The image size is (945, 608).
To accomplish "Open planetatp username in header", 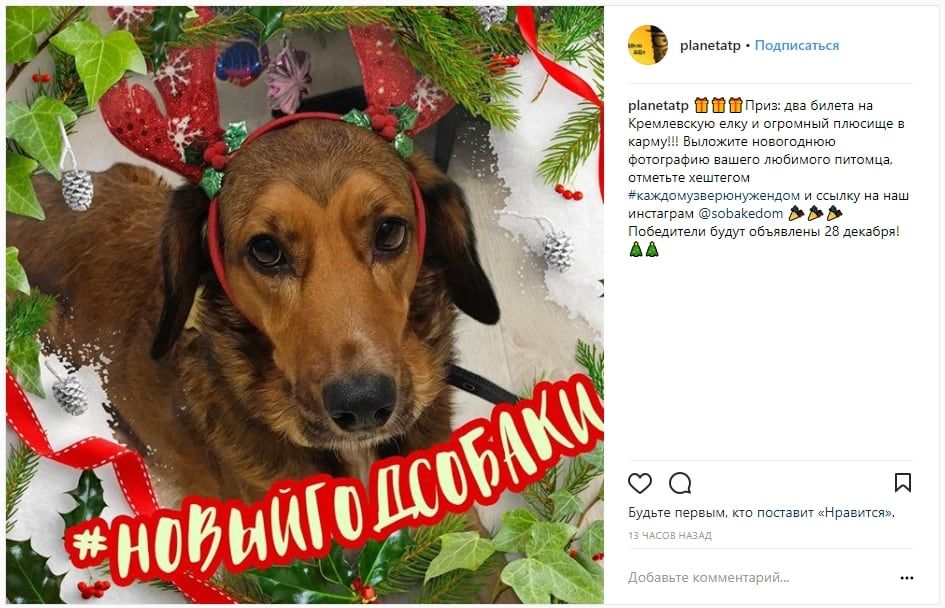I will pyautogui.click(x=710, y=45).
